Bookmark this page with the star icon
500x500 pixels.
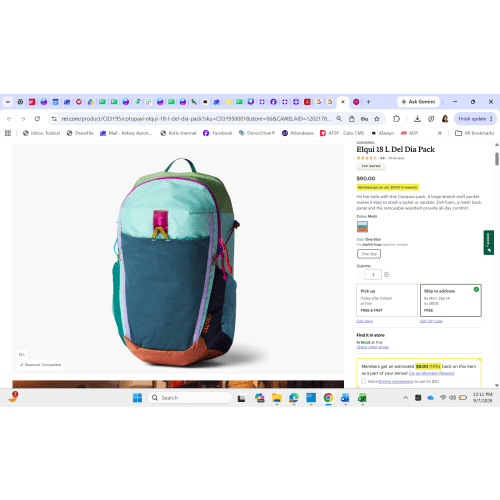click(x=377, y=119)
